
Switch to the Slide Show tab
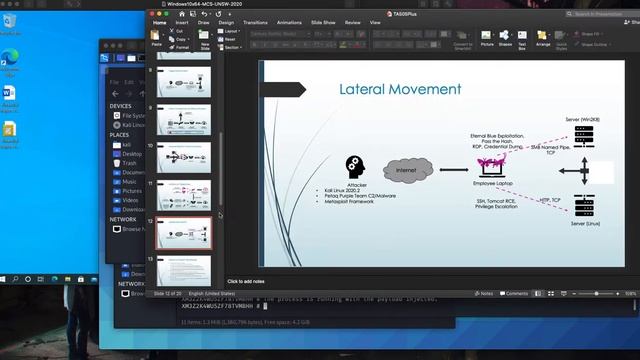[x=323, y=22]
